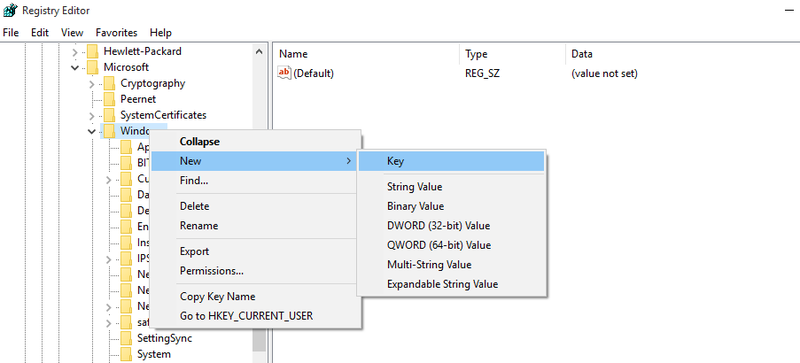Choose Export in the context menu
The height and width of the screenshot is (363, 800).
(256, 251)
